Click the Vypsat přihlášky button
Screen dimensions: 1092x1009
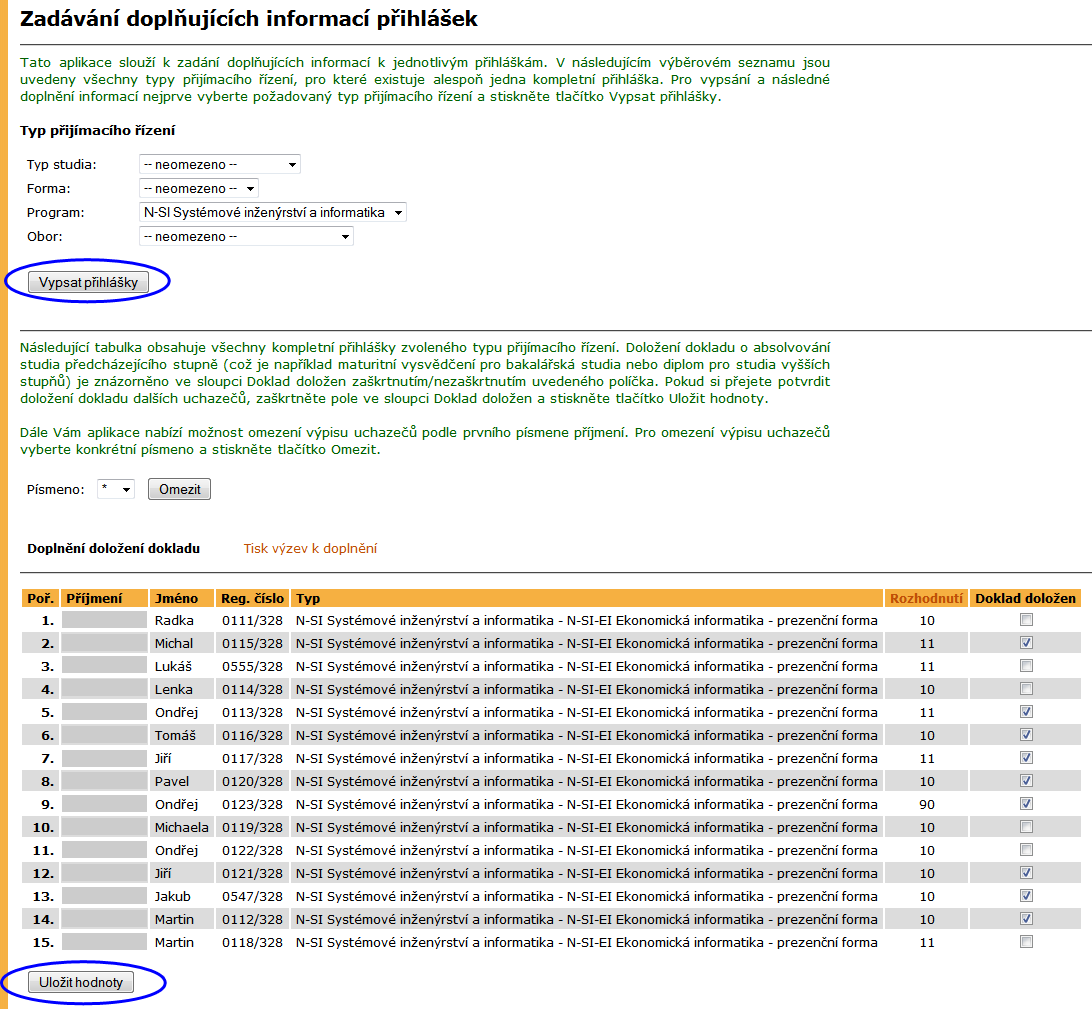click(88, 282)
